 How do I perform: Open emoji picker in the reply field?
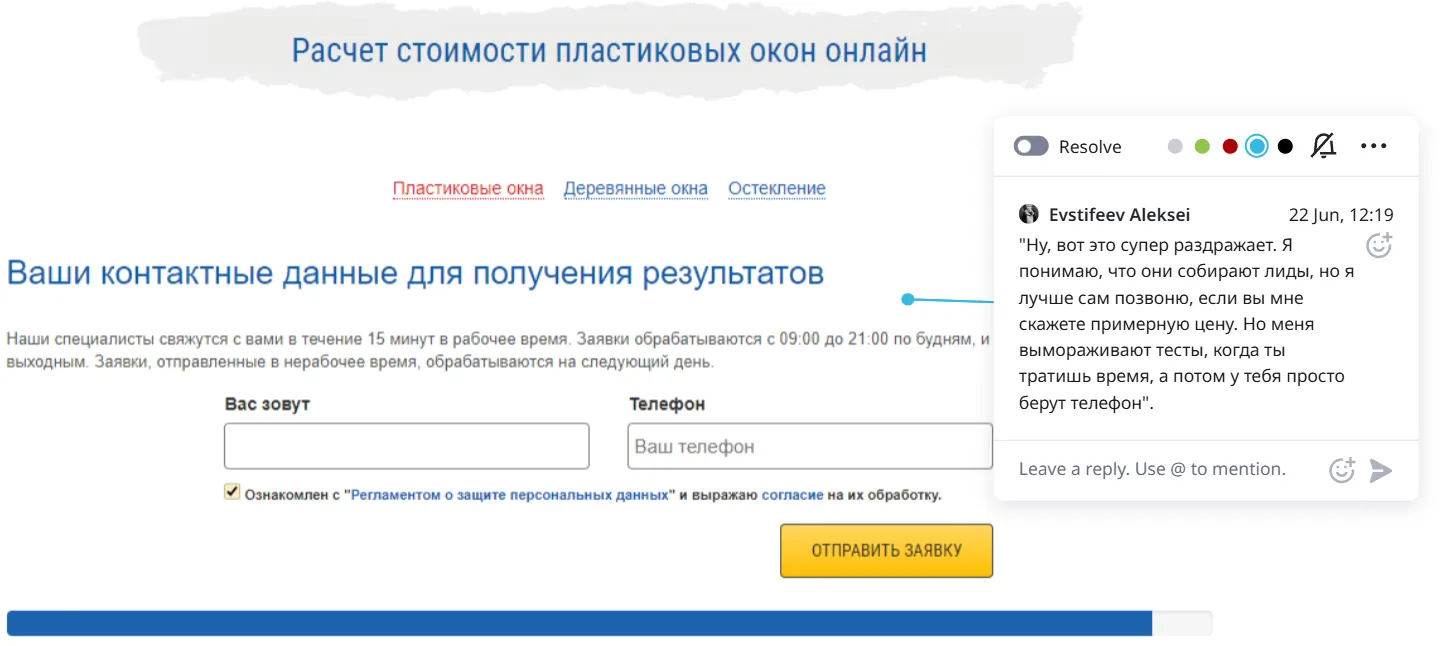(x=1341, y=470)
